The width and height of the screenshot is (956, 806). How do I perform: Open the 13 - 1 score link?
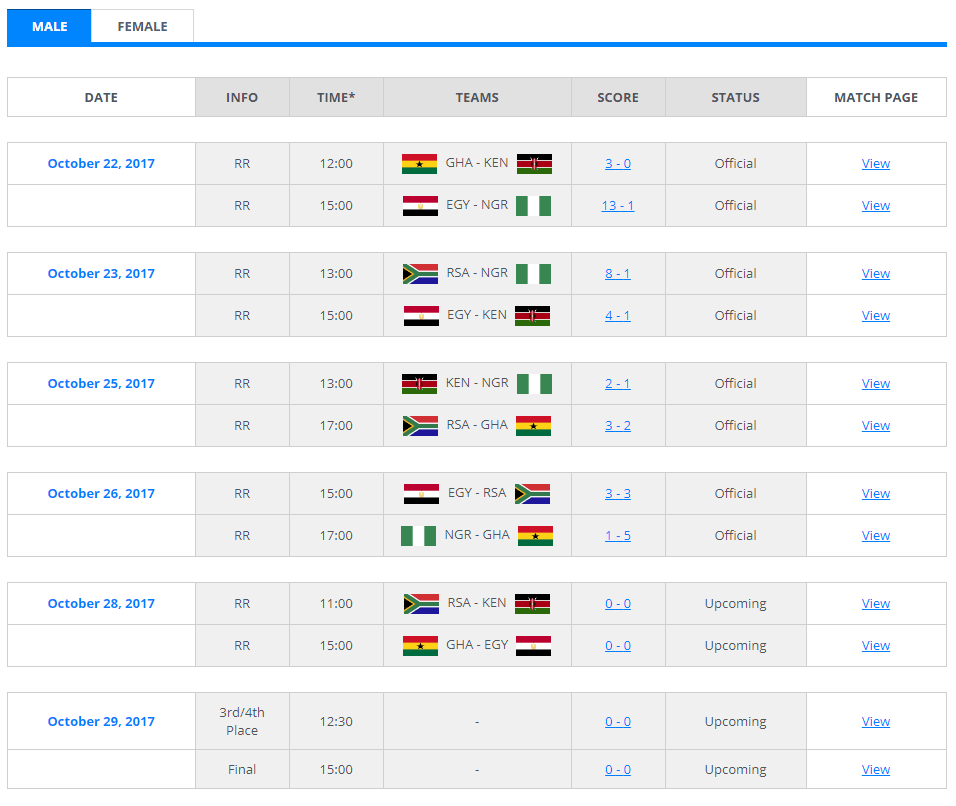618,206
